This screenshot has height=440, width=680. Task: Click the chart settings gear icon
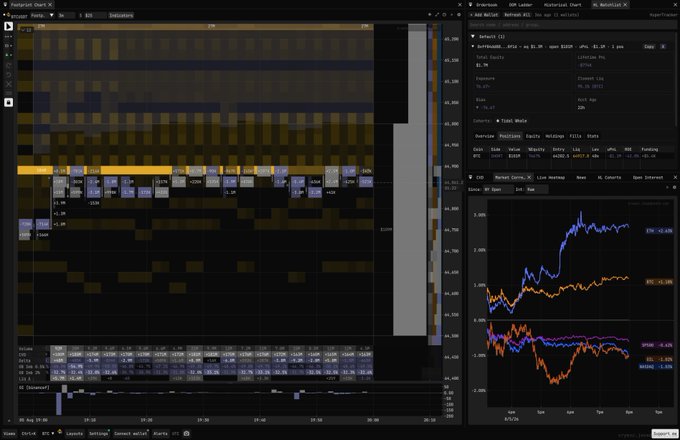(459, 15)
